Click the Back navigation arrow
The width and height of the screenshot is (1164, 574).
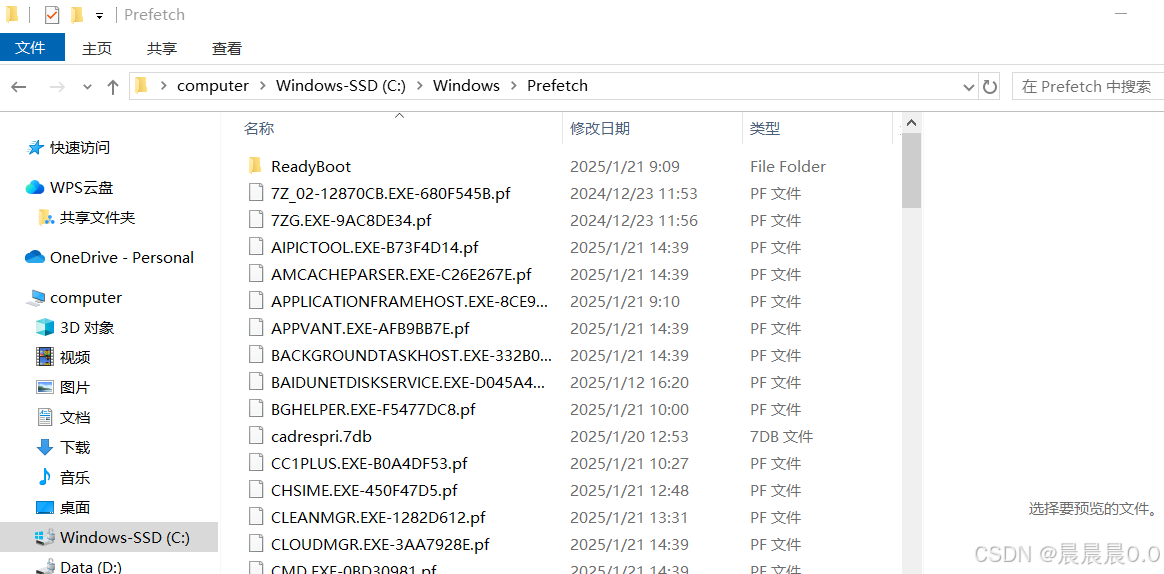click(x=19, y=87)
